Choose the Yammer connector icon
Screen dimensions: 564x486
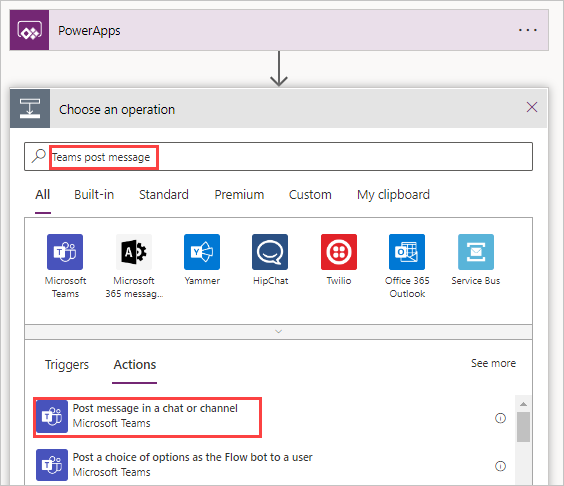click(202, 252)
